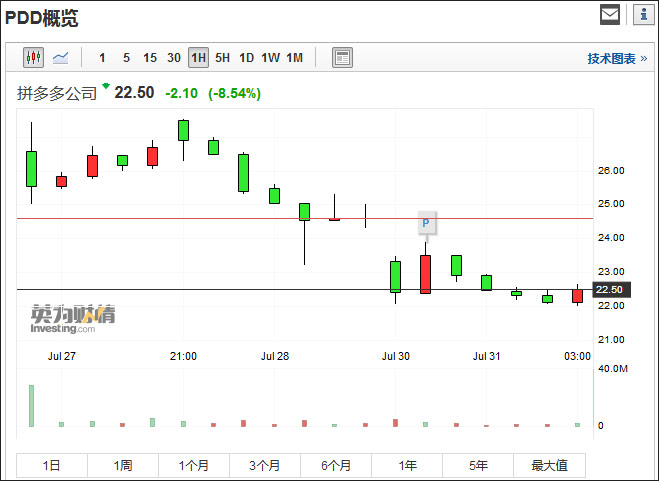Set chart interval to 1W
Screen dimensions: 659x481
[x=270, y=58]
